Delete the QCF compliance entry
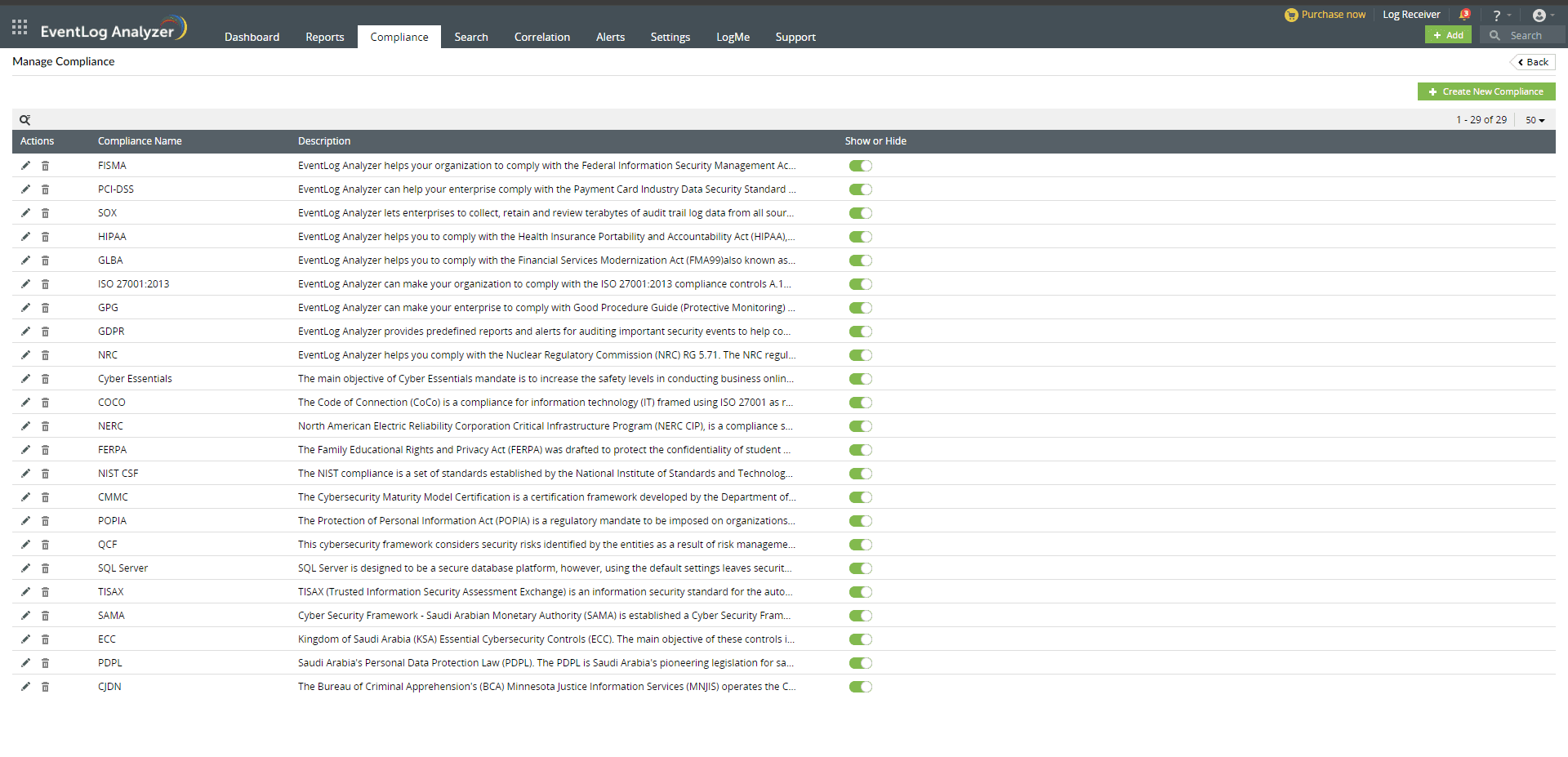Viewport: 1568px width, 757px height. [45, 545]
